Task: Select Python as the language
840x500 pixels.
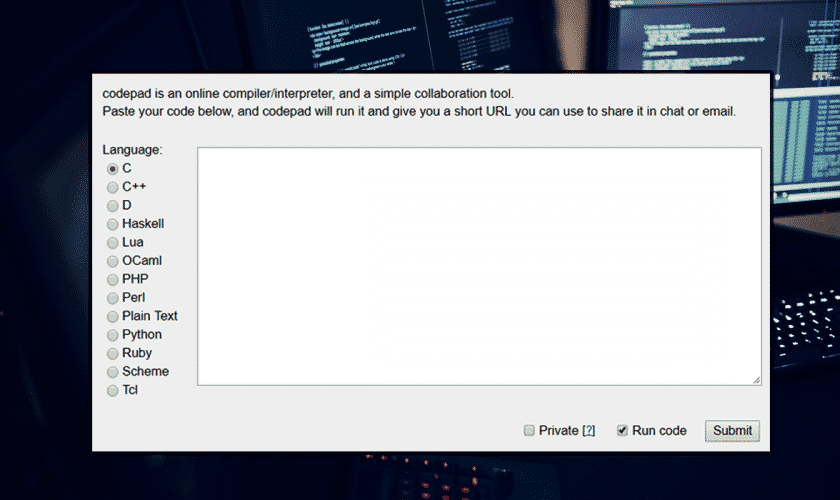Action: (112, 335)
